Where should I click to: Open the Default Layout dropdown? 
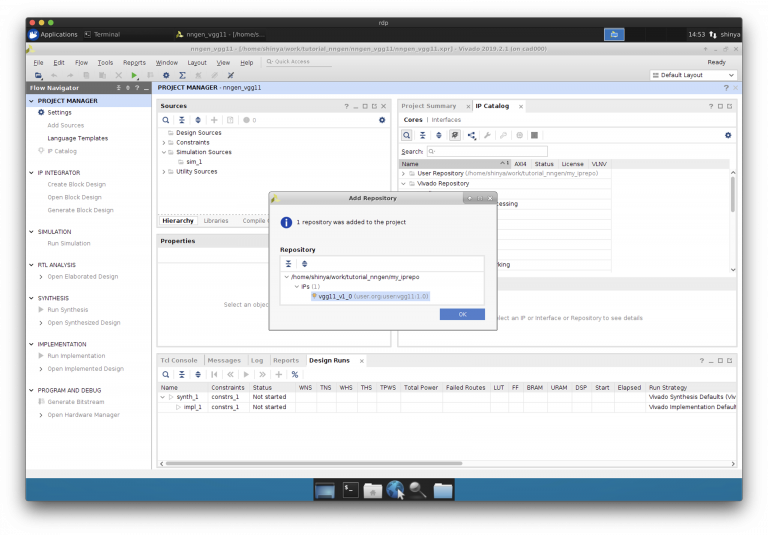693,75
